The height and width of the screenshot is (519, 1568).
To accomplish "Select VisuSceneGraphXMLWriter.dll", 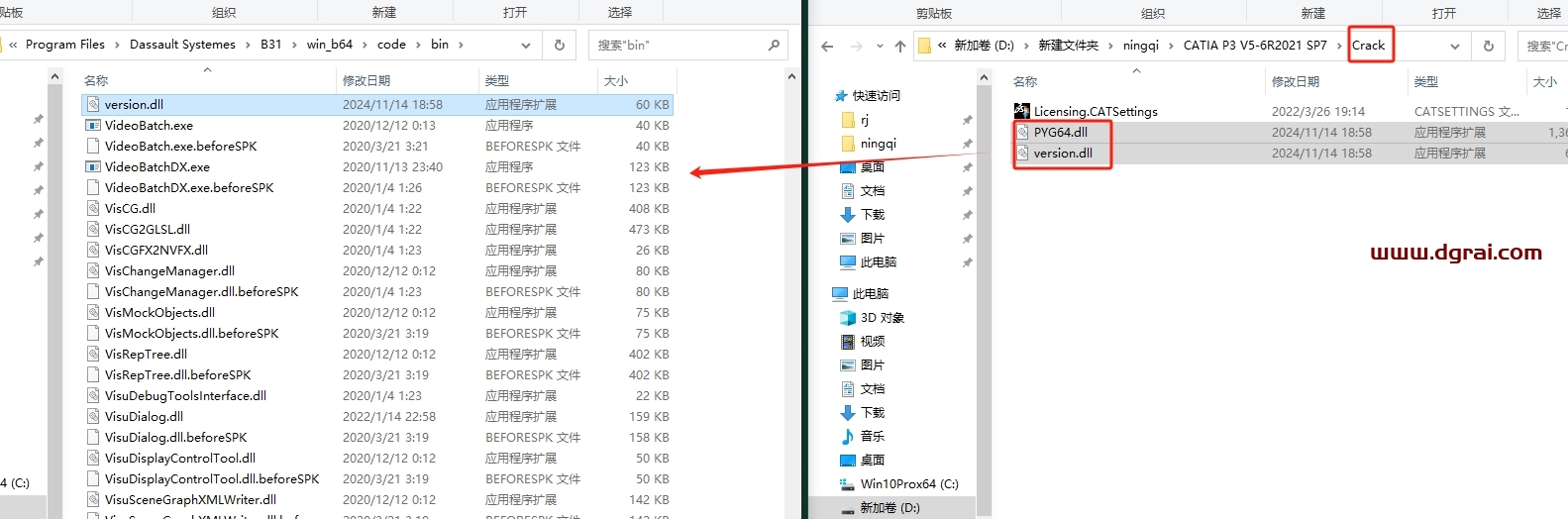I will tap(190, 499).
